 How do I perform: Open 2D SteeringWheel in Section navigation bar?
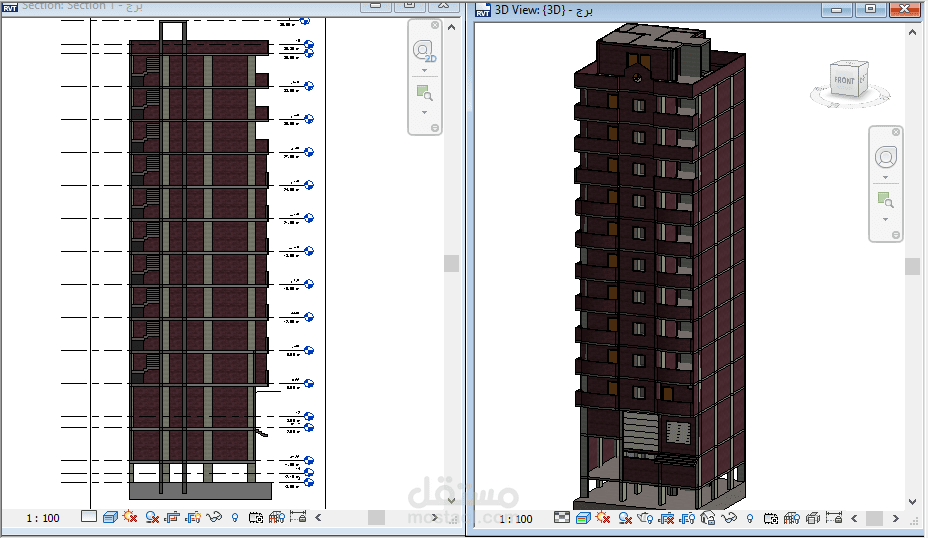pyautogui.click(x=424, y=51)
